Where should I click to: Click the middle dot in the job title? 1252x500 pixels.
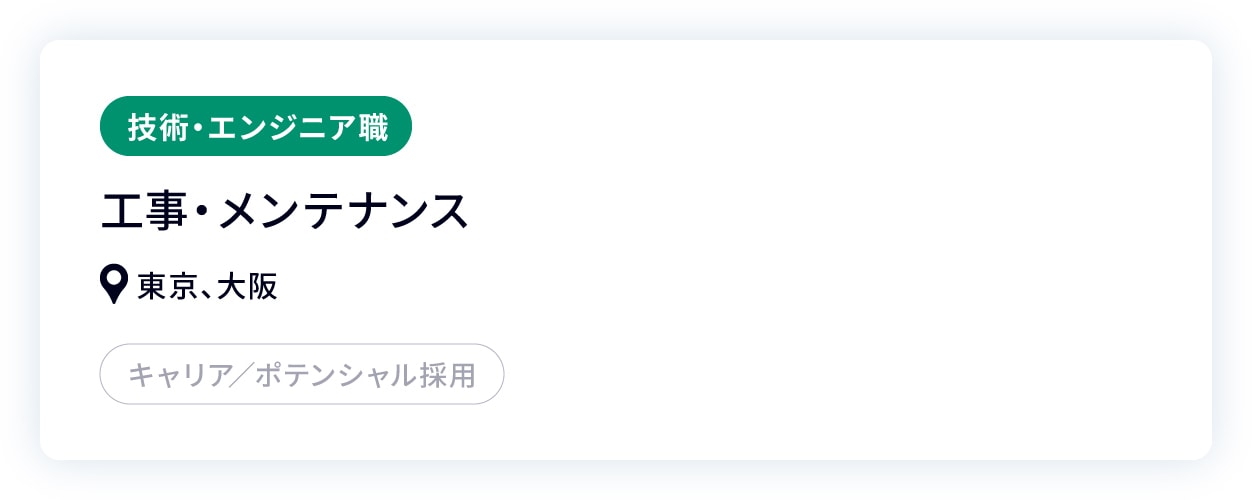tap(197, 213)
